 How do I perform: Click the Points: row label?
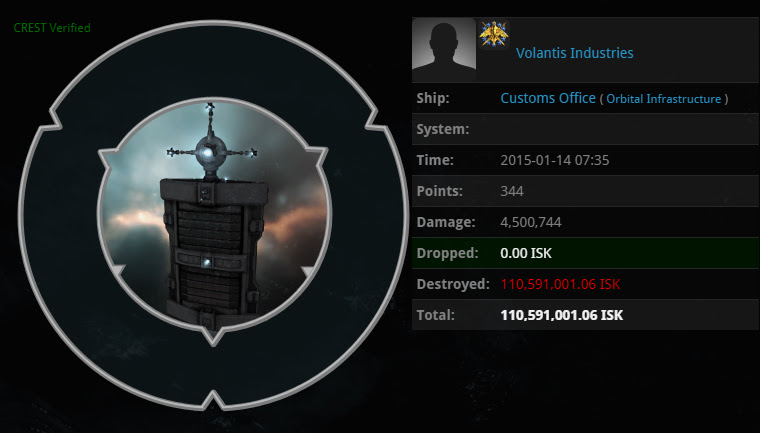click(440, 192)
